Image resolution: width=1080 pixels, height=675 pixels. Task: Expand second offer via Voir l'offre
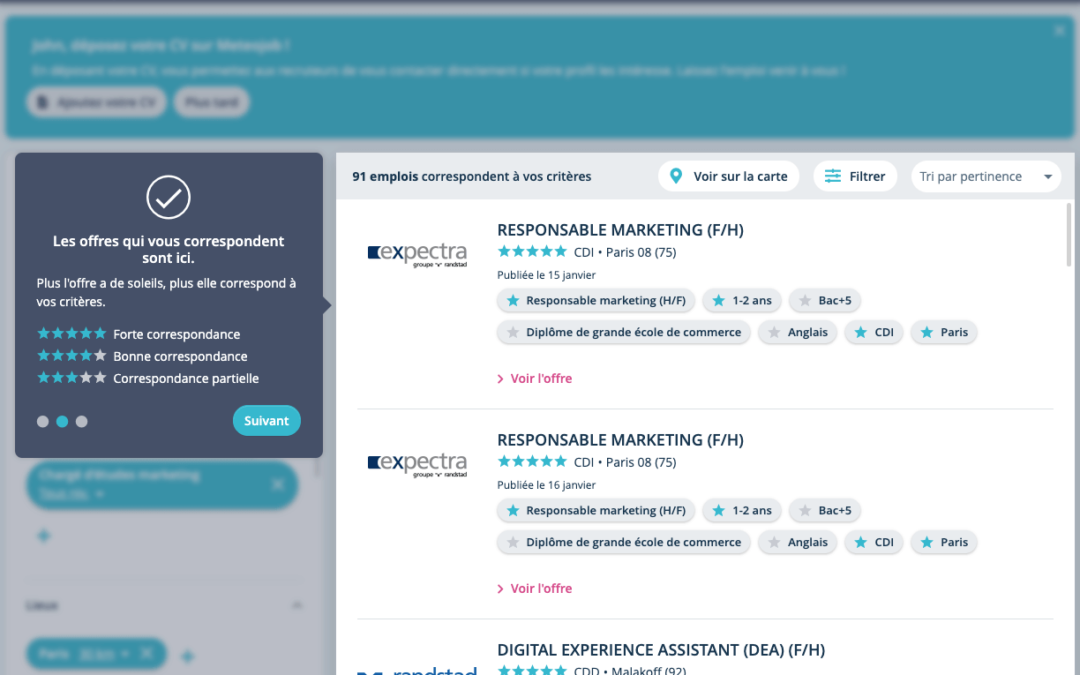tap(535, 589)
